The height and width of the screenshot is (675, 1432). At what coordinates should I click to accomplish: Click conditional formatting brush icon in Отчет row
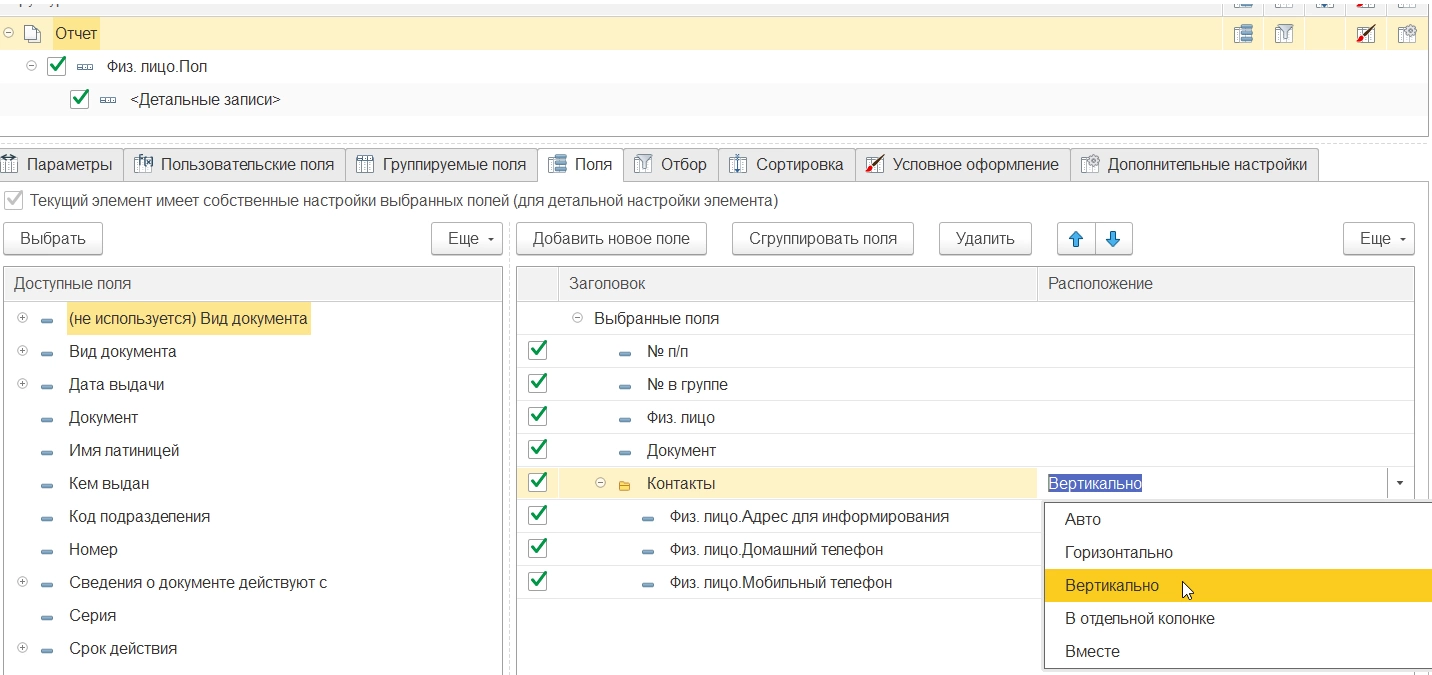1366,34
